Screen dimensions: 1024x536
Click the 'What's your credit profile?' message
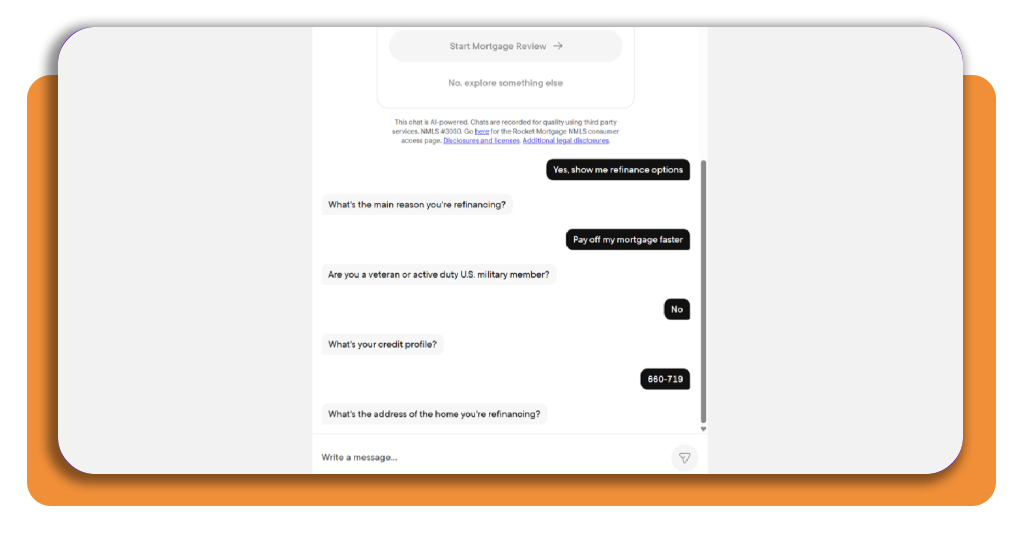coord(382,344)
